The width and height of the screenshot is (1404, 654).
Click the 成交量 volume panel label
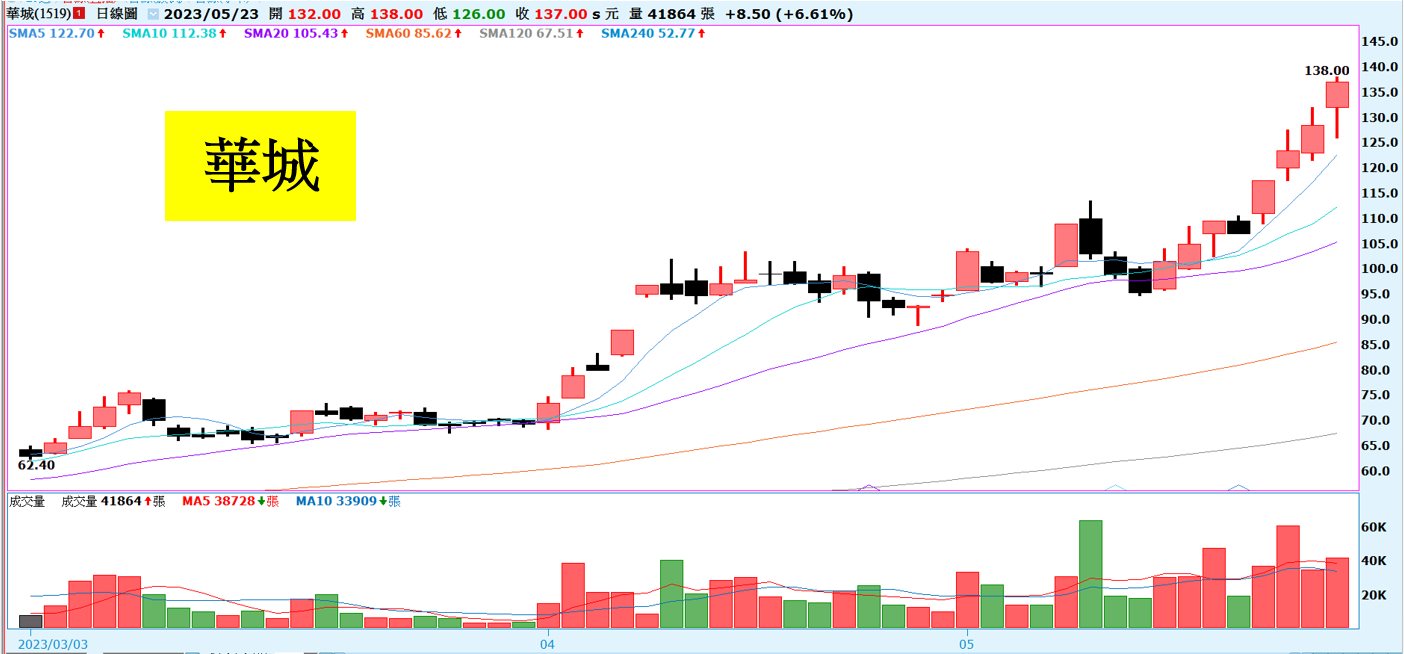point(28,501)
